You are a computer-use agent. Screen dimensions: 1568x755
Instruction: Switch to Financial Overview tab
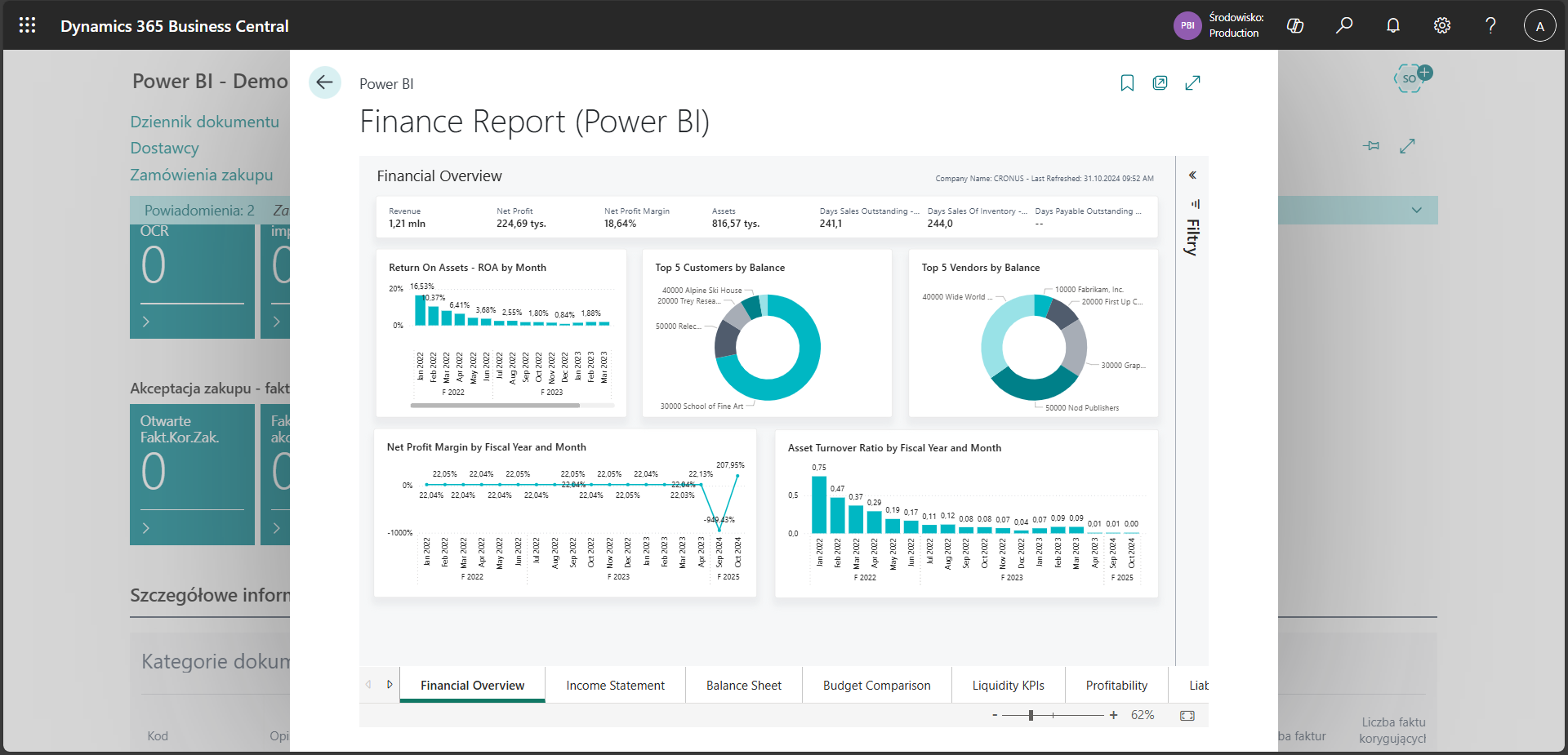tap(472, 685)
